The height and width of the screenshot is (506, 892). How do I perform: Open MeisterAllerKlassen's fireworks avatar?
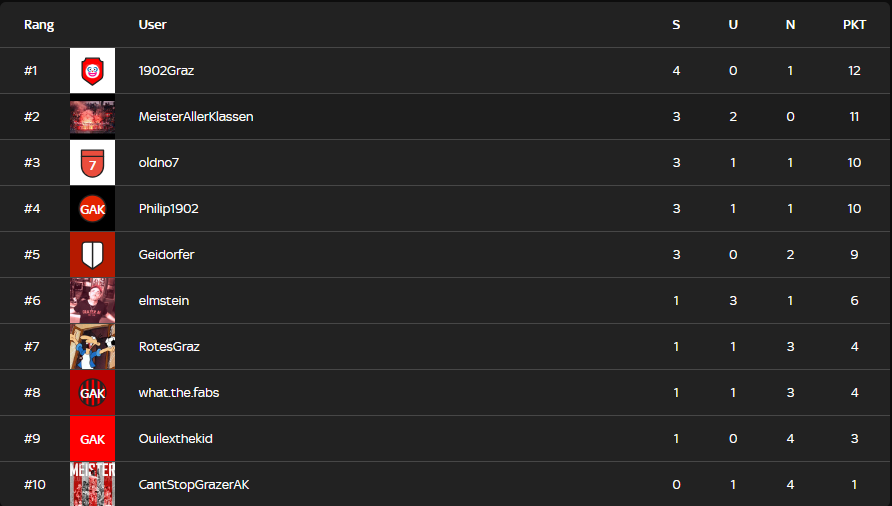point(92,117)
